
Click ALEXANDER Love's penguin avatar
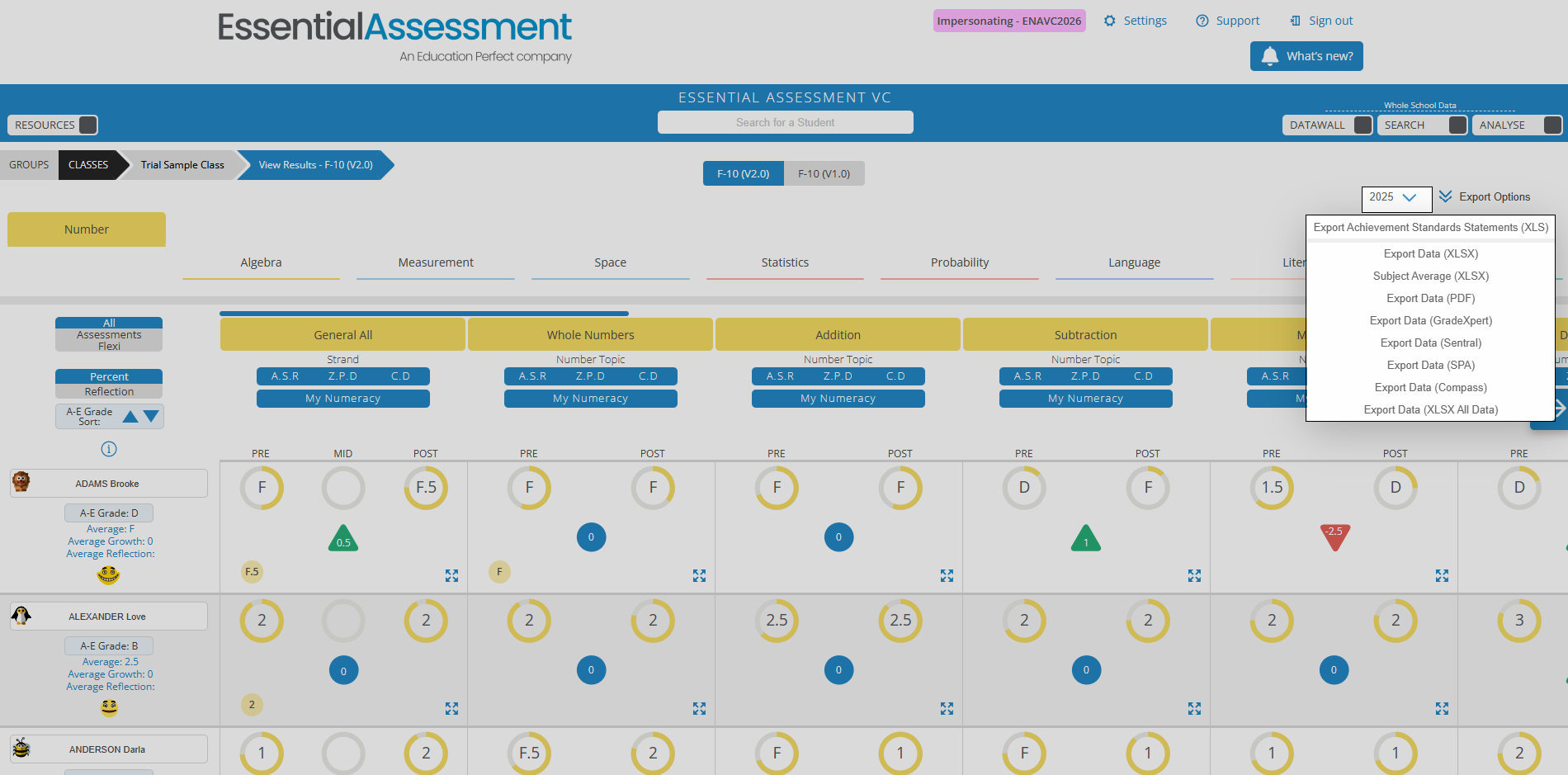click(x=21, y=615)
